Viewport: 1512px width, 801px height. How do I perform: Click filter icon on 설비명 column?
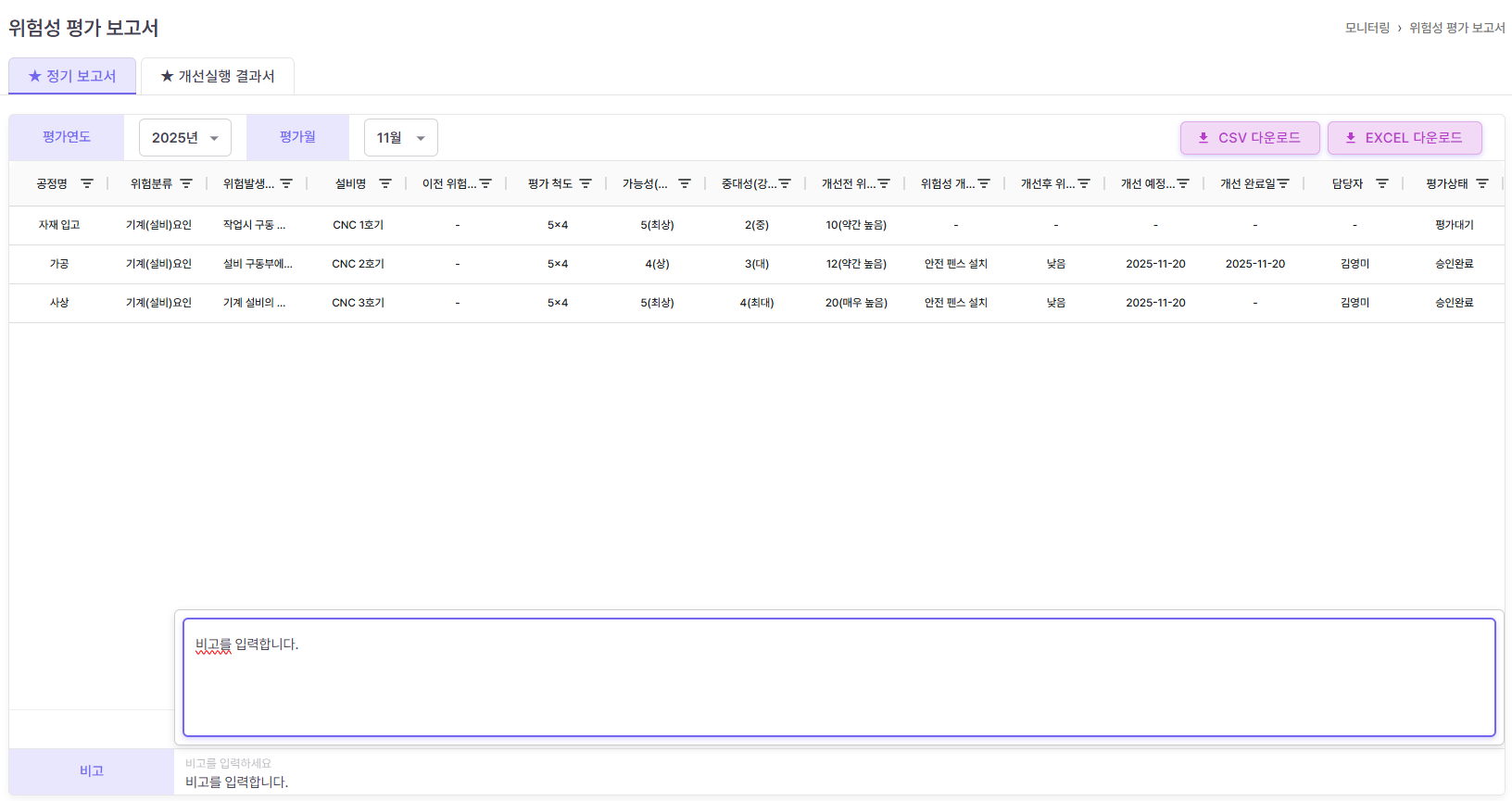pos(385,183)
